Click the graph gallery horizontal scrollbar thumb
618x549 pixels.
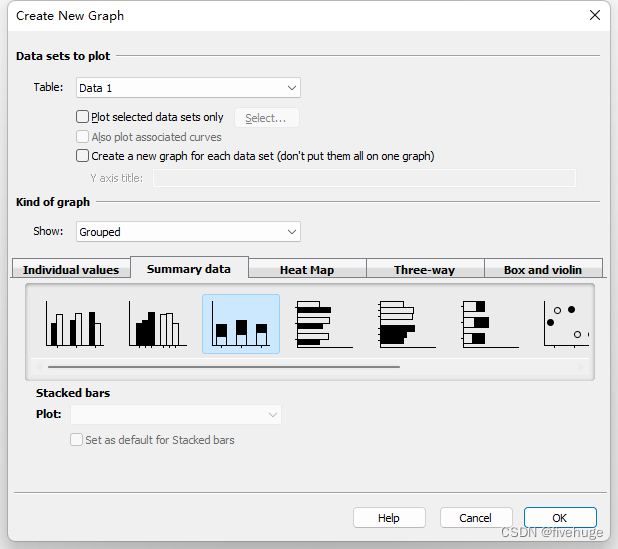tap(224, 367)
